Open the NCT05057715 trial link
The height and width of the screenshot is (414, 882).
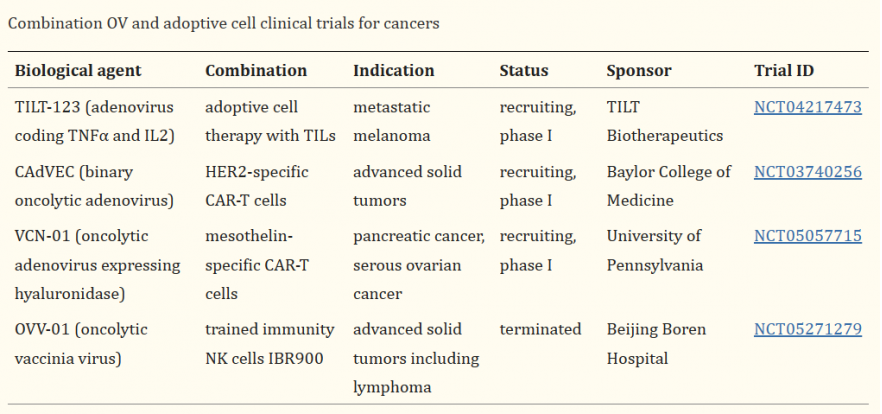pyautogui.click(x=807, y=237)
